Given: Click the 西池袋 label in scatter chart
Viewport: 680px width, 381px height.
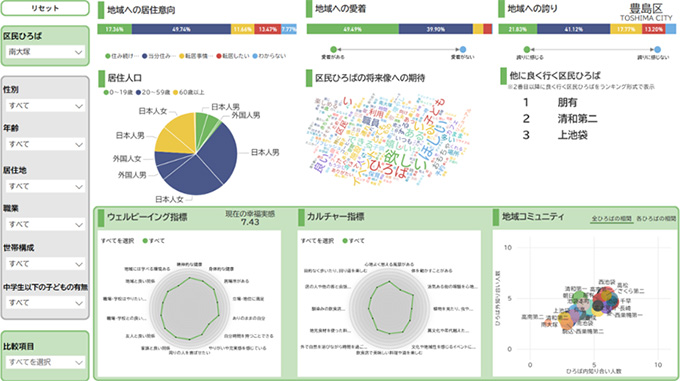Looking at the screenshot, I should 607,282.
